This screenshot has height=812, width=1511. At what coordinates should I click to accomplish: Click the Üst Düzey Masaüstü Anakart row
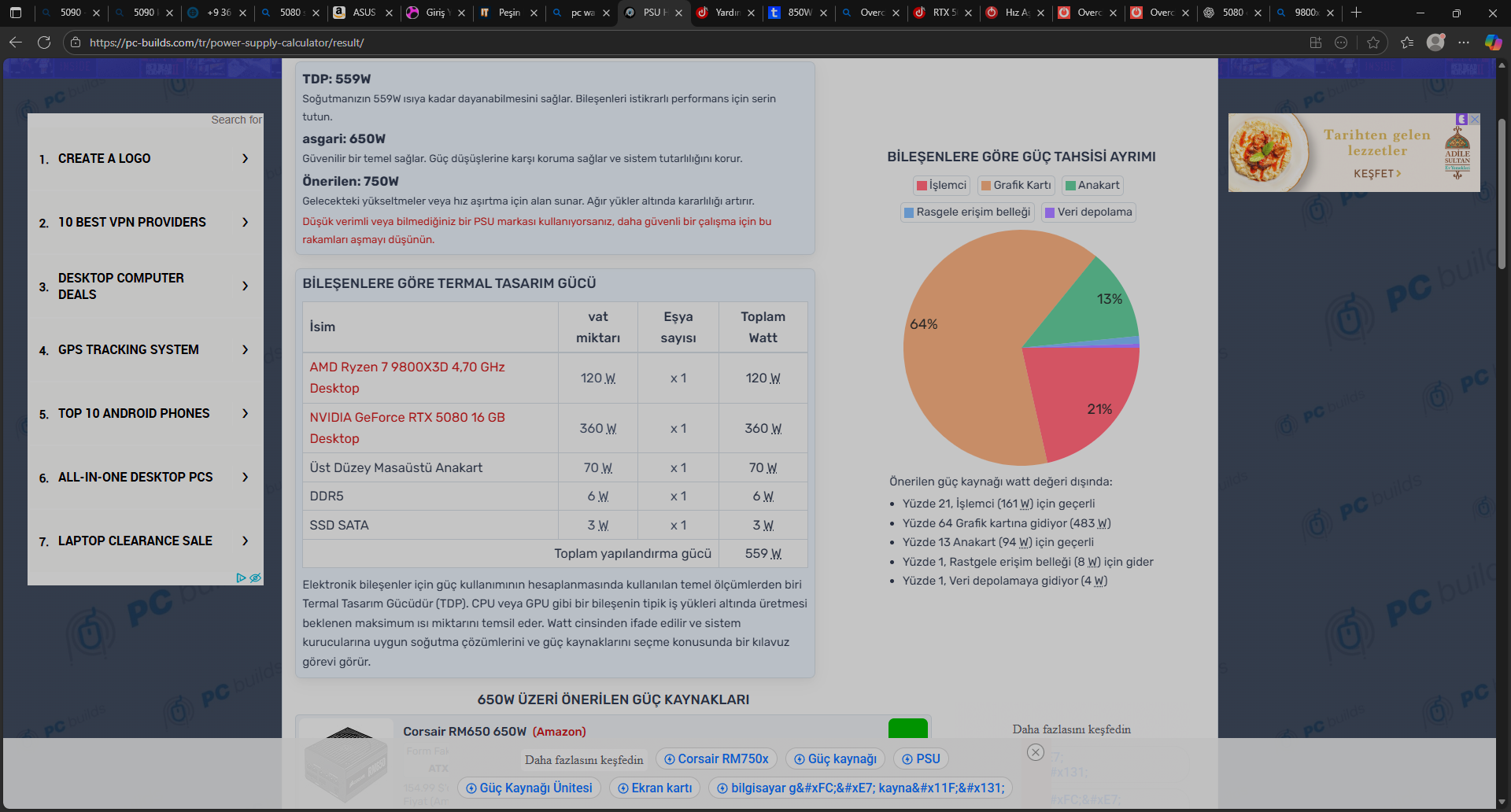tap(555, 467)
